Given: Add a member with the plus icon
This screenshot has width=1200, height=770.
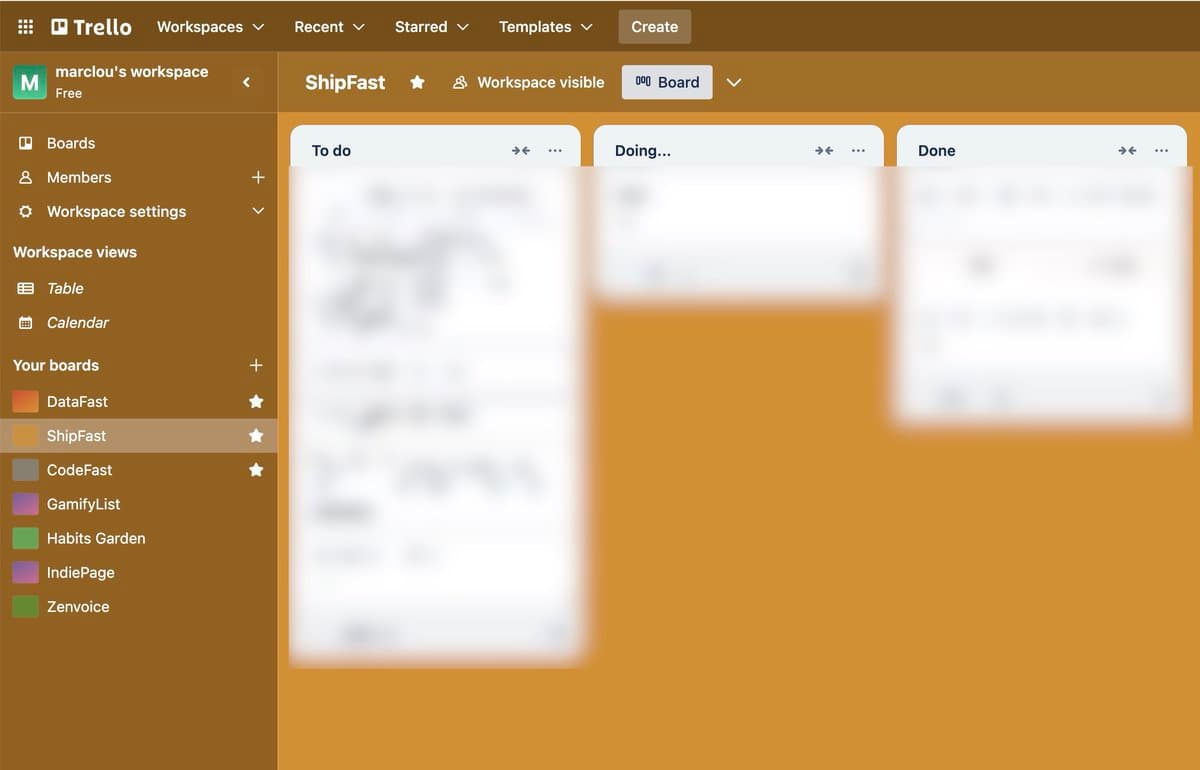Looking at the screenshot, I should pyautogui.click(x=258, y=177).
